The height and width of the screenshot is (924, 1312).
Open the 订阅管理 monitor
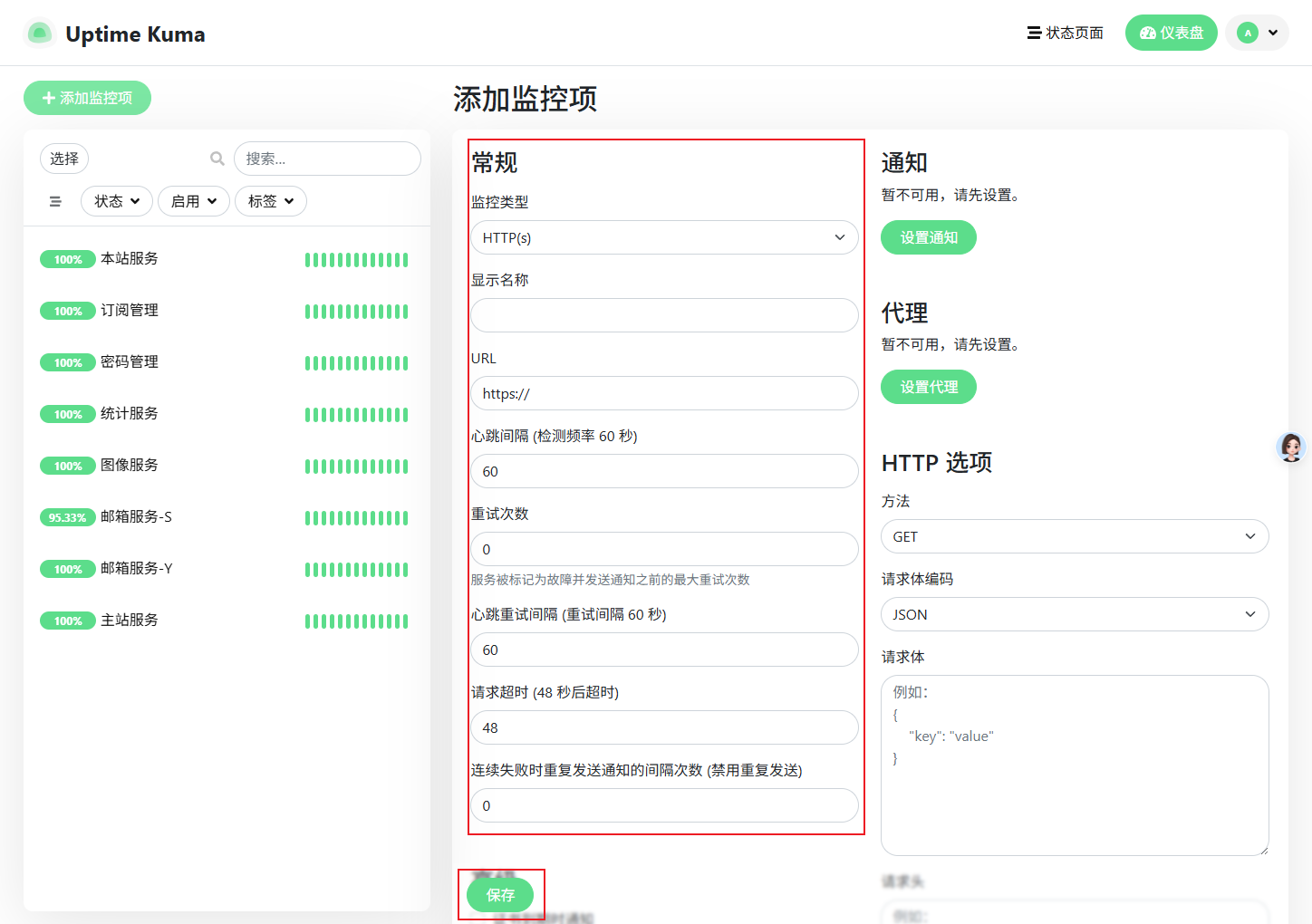coord(227,311)
